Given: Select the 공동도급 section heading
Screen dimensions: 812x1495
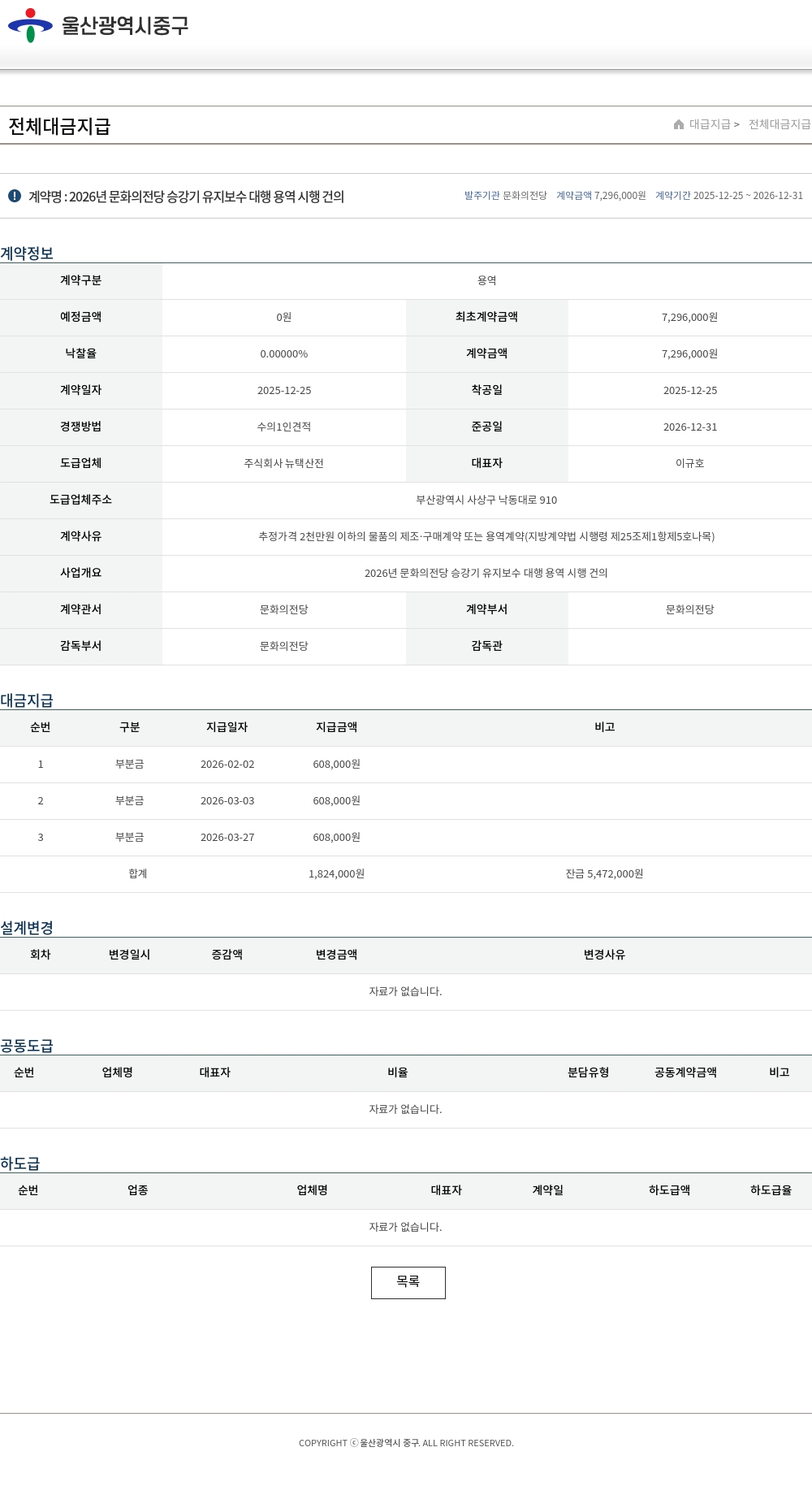Looking at the screenshot, I should point(27,1045).
